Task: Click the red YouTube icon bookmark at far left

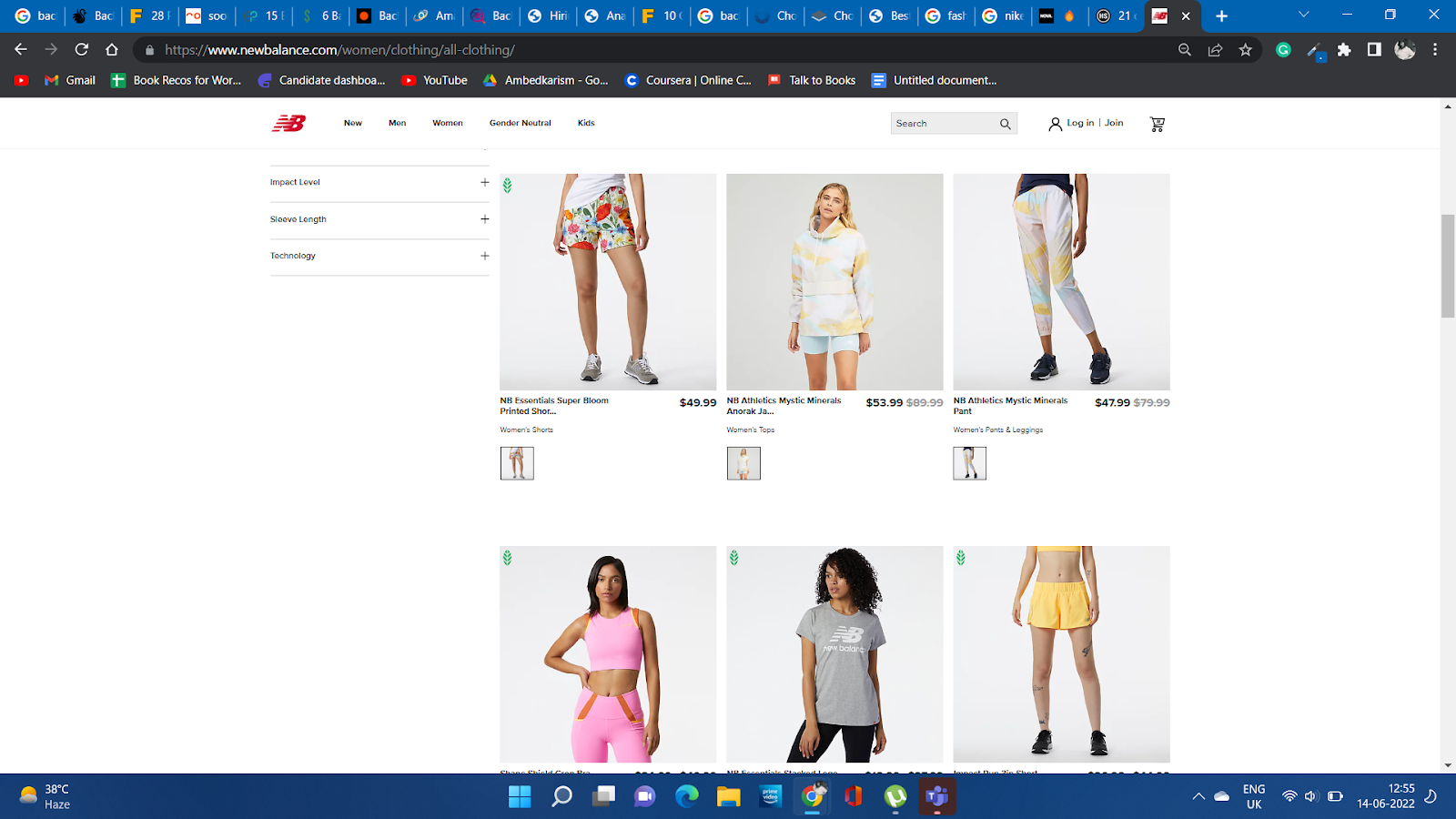Action: point(22,80)
